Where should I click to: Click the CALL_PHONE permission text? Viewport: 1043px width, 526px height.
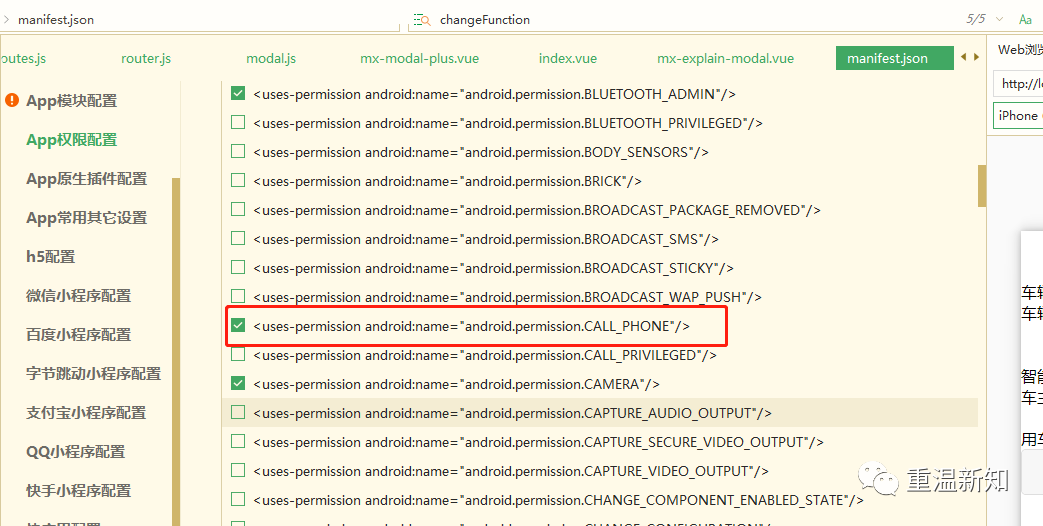coord(472,326)
